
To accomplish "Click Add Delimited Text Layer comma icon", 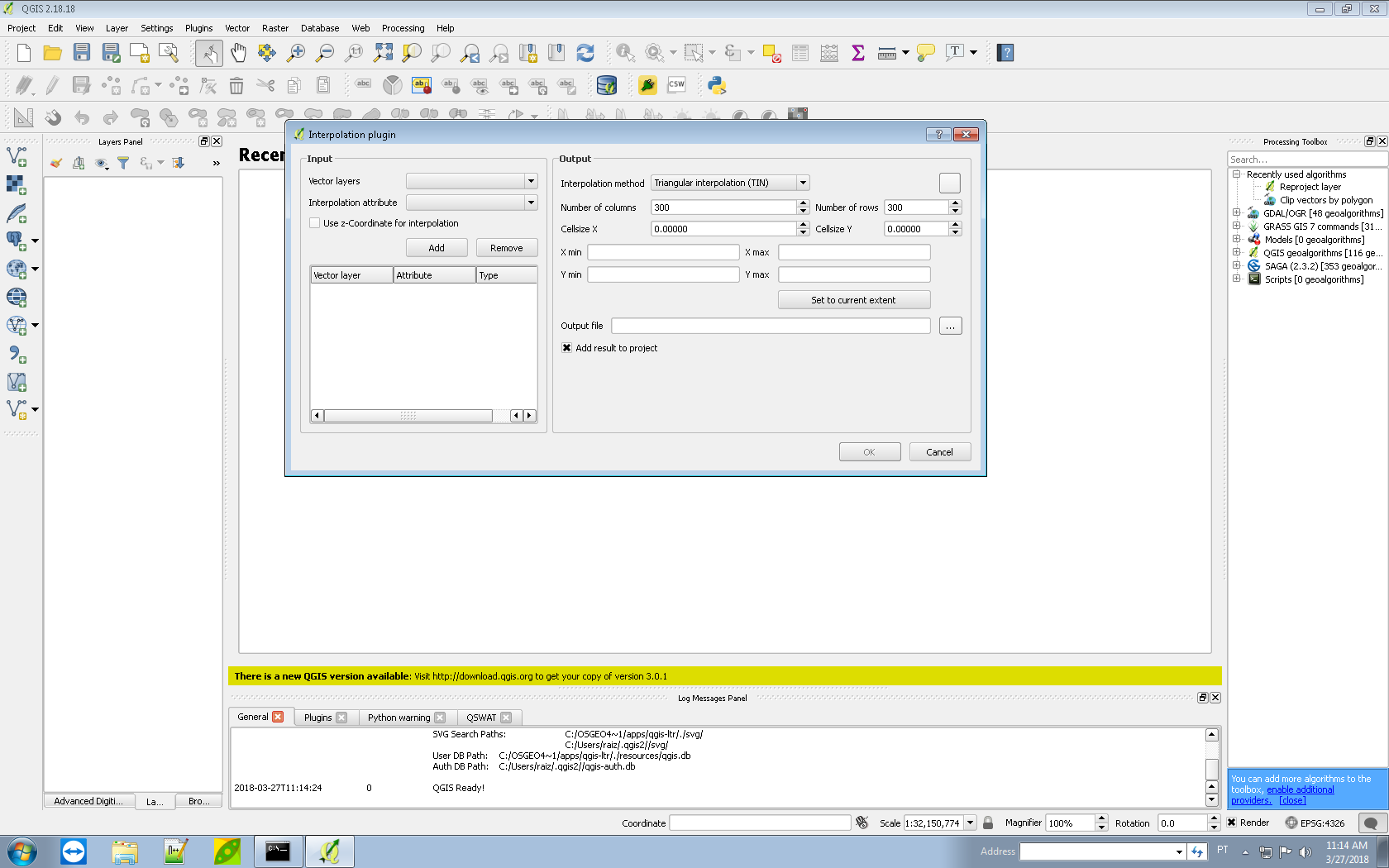I will (17, 354).
